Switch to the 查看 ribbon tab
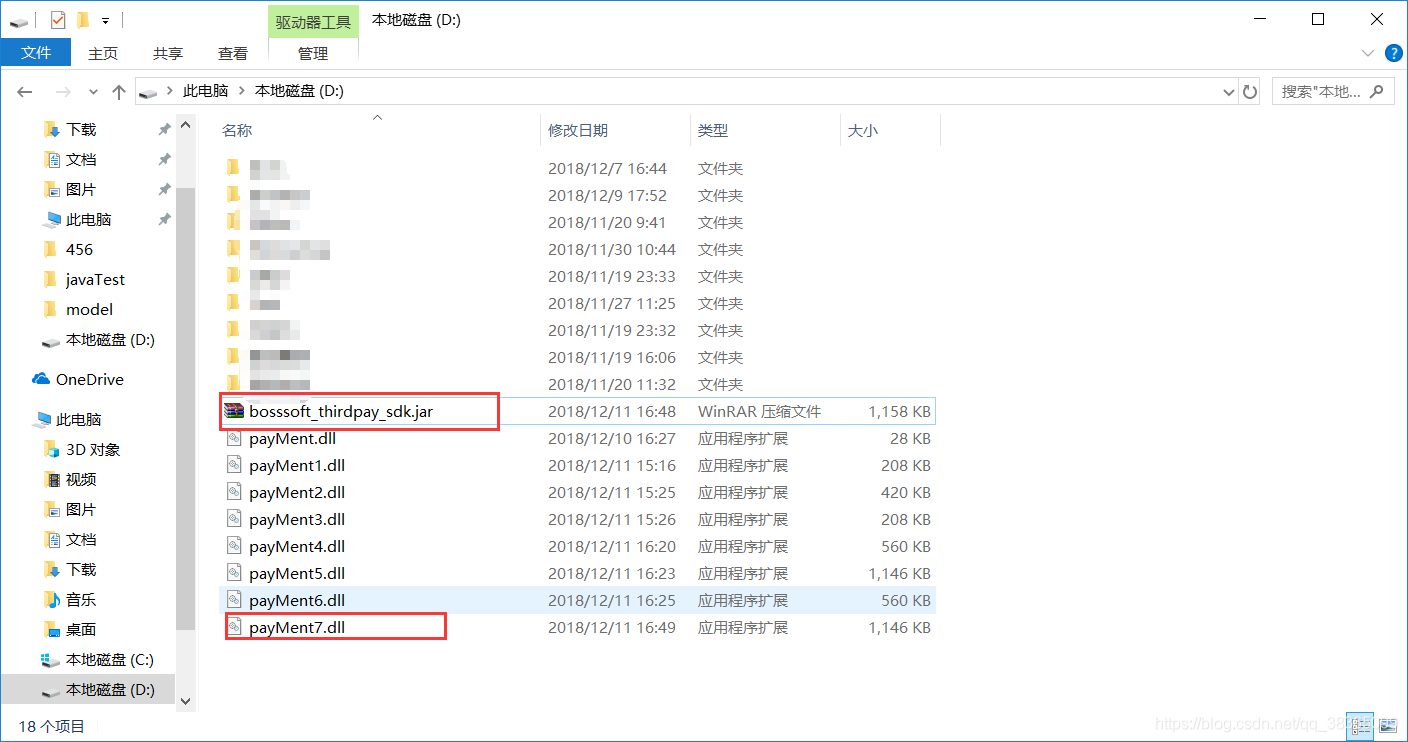Image resolution: width=1408 pixels, height=742 pixels. [x=233, y=53]
